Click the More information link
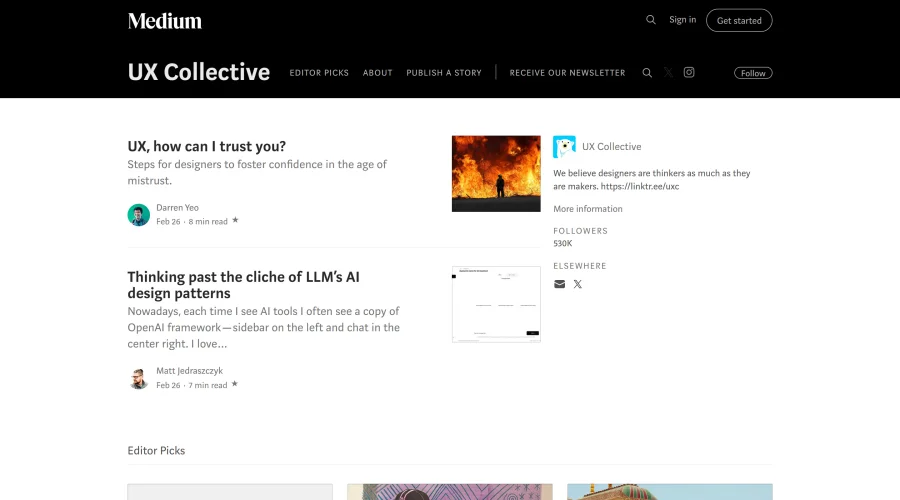 pos(588,209)
